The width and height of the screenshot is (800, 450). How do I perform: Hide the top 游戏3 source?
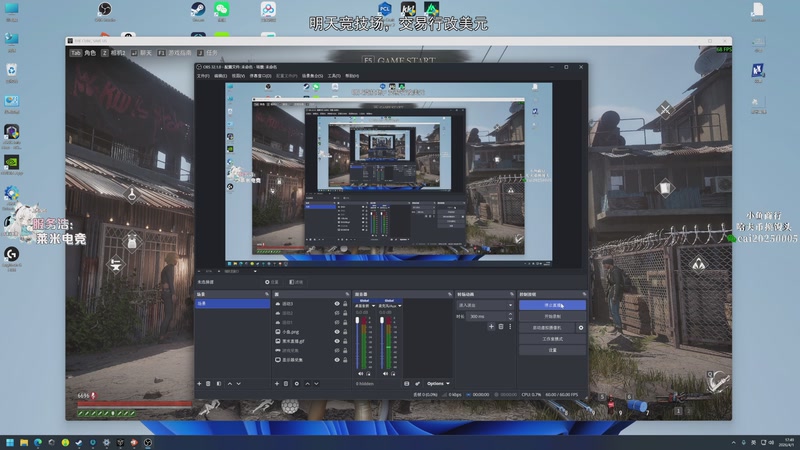(x=337, y=304)
